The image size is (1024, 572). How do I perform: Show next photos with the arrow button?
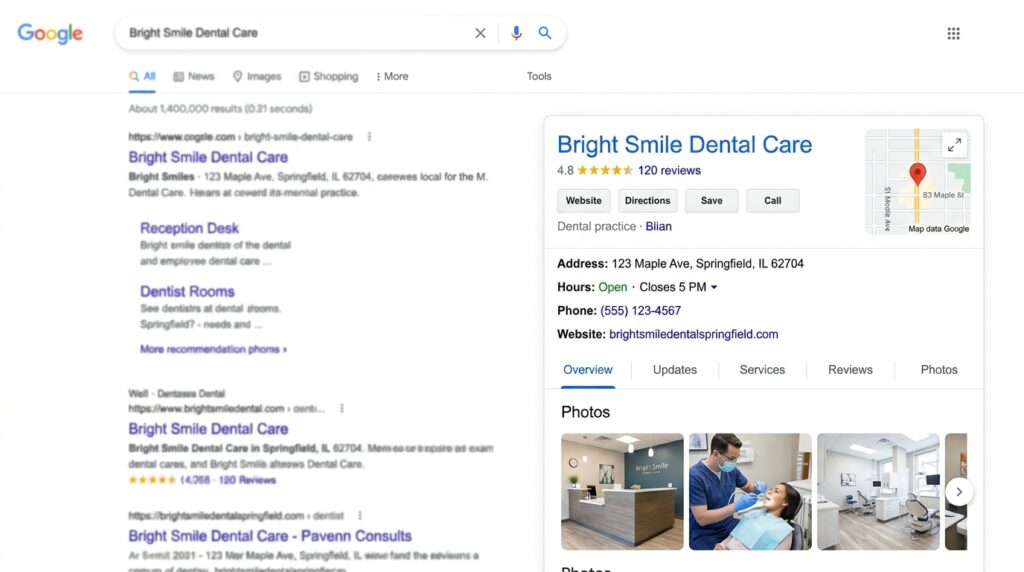[x=959, y=492]
